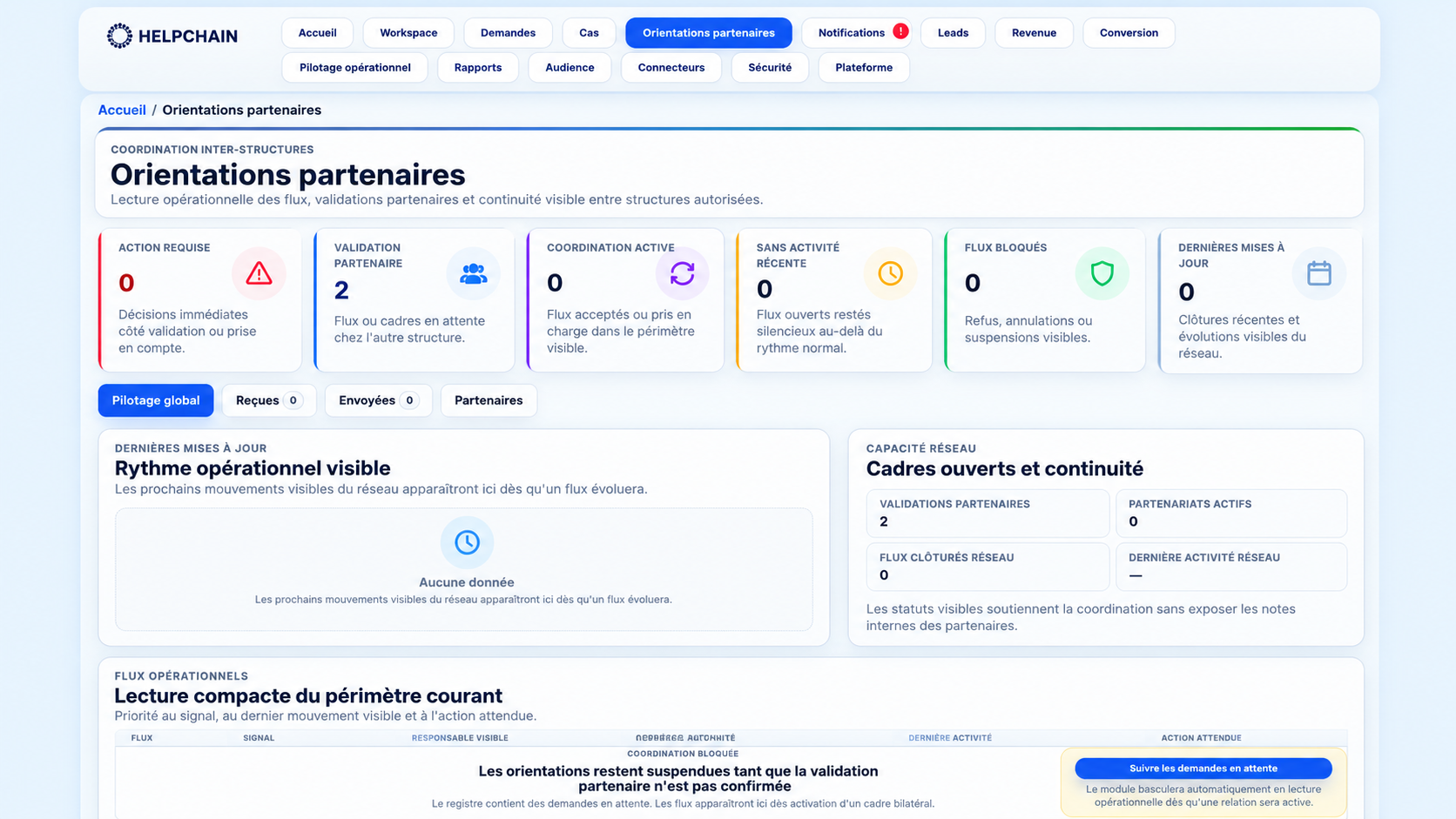Open the Revenue tab
The height and width of the screenshot is (819, 1456).
(x=1034, y=33)
